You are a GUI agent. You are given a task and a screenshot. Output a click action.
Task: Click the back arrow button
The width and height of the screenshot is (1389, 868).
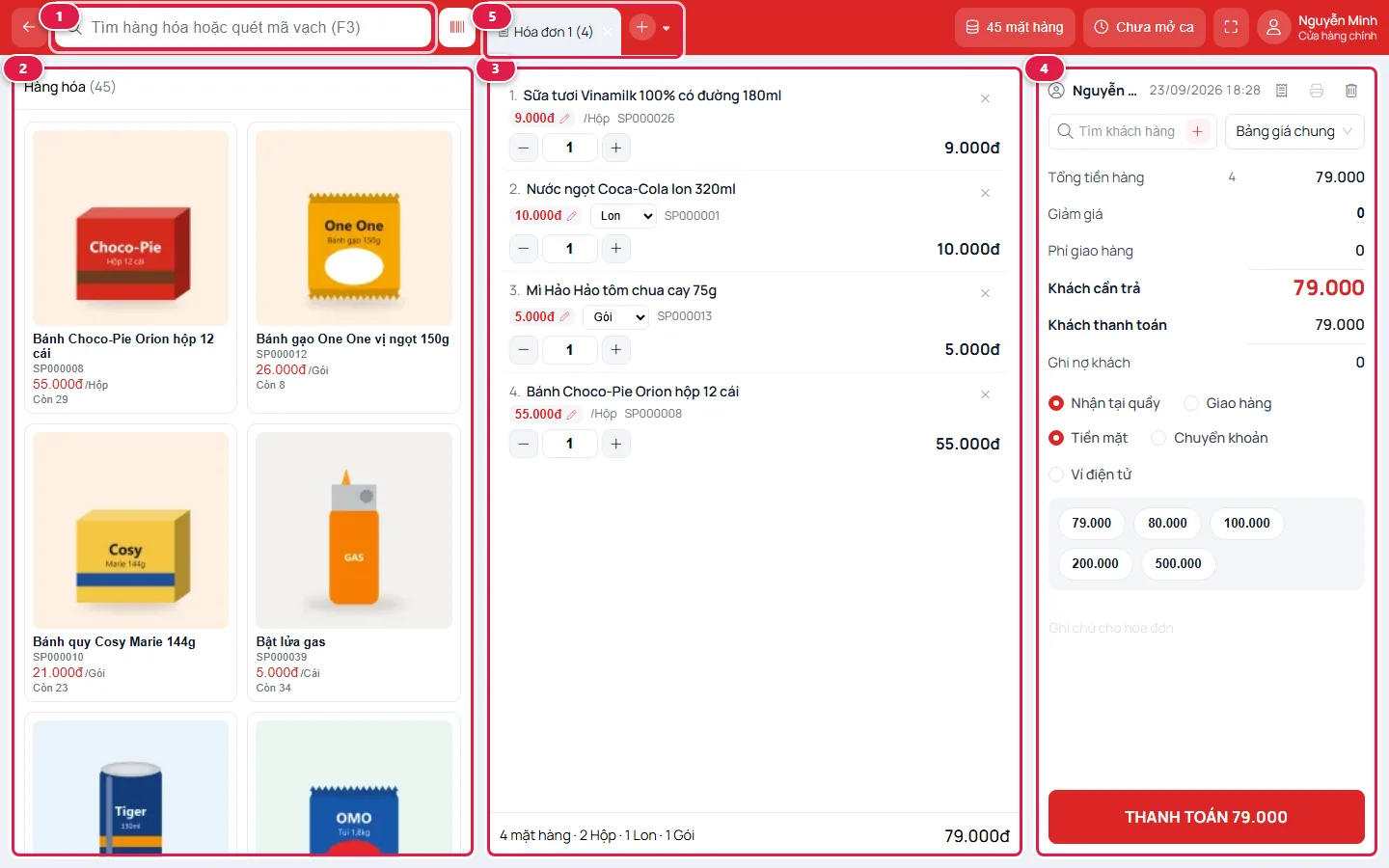pyautogui.click(x=28, y=27)
